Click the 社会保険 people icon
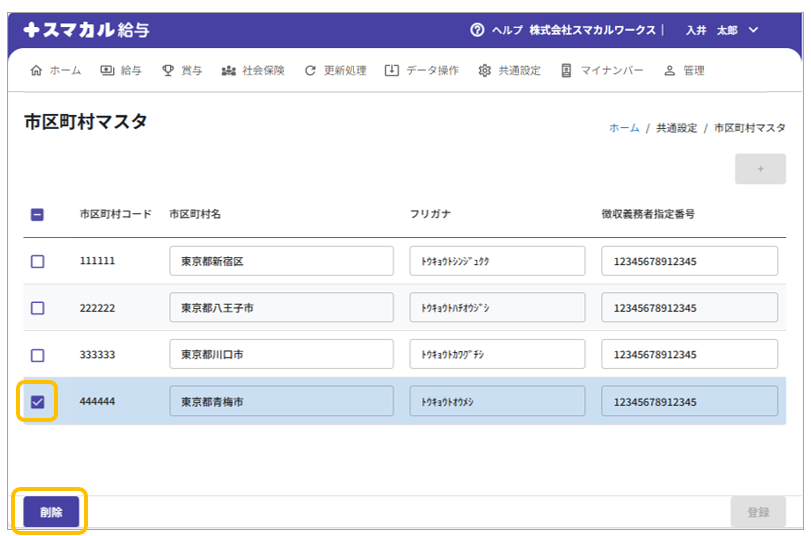Screen dimensions: 811x536 click(228, 71)
